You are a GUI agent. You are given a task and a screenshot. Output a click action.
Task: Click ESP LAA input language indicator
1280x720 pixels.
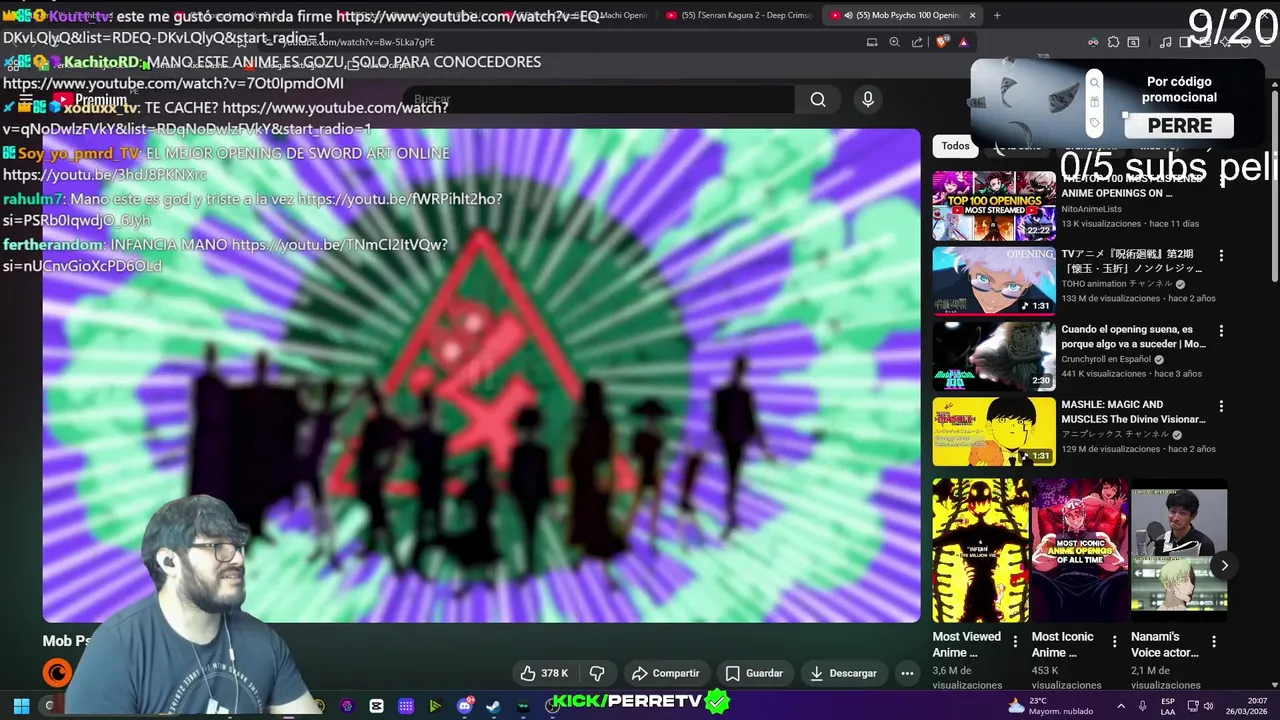(1167, 706)
